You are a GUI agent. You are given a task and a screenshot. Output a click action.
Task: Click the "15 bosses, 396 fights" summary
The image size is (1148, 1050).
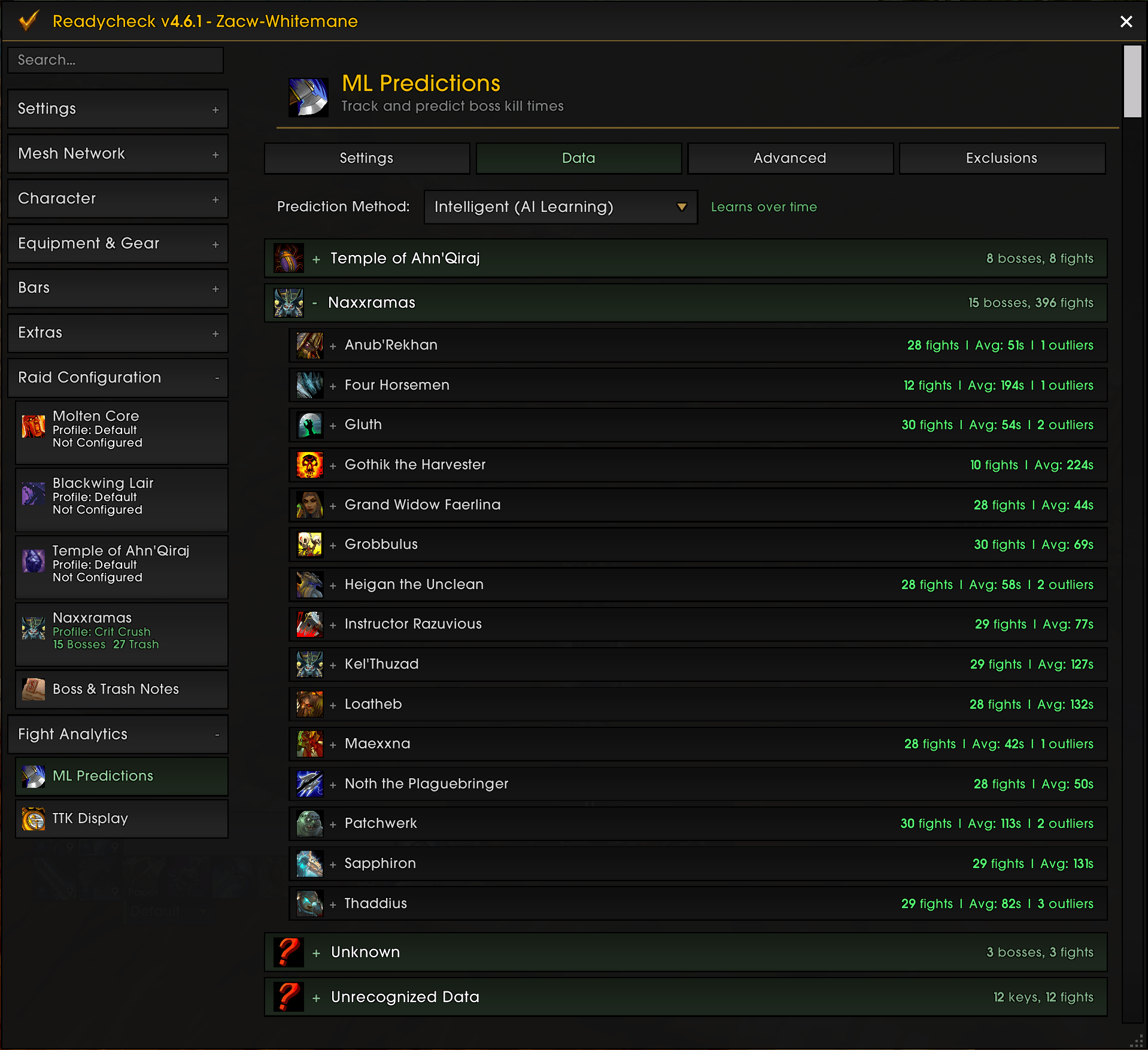pyautogui.click(x=1031, y=303)
